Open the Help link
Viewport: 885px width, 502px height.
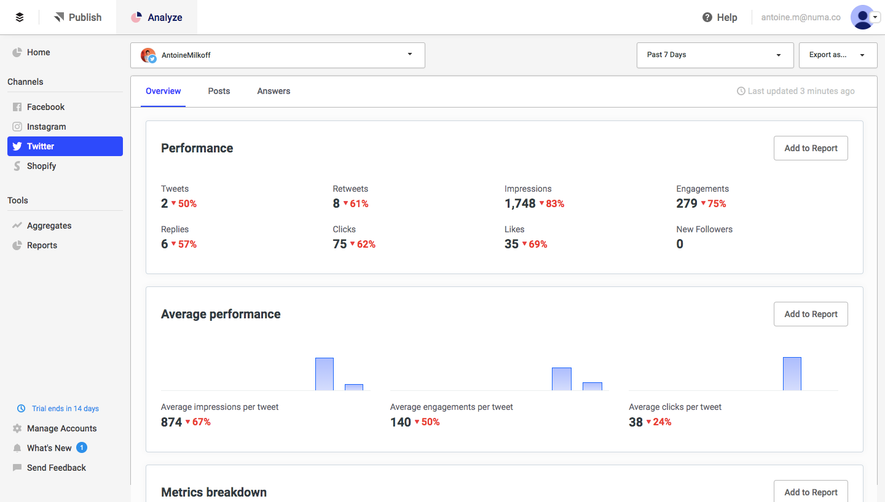(720, 18)
